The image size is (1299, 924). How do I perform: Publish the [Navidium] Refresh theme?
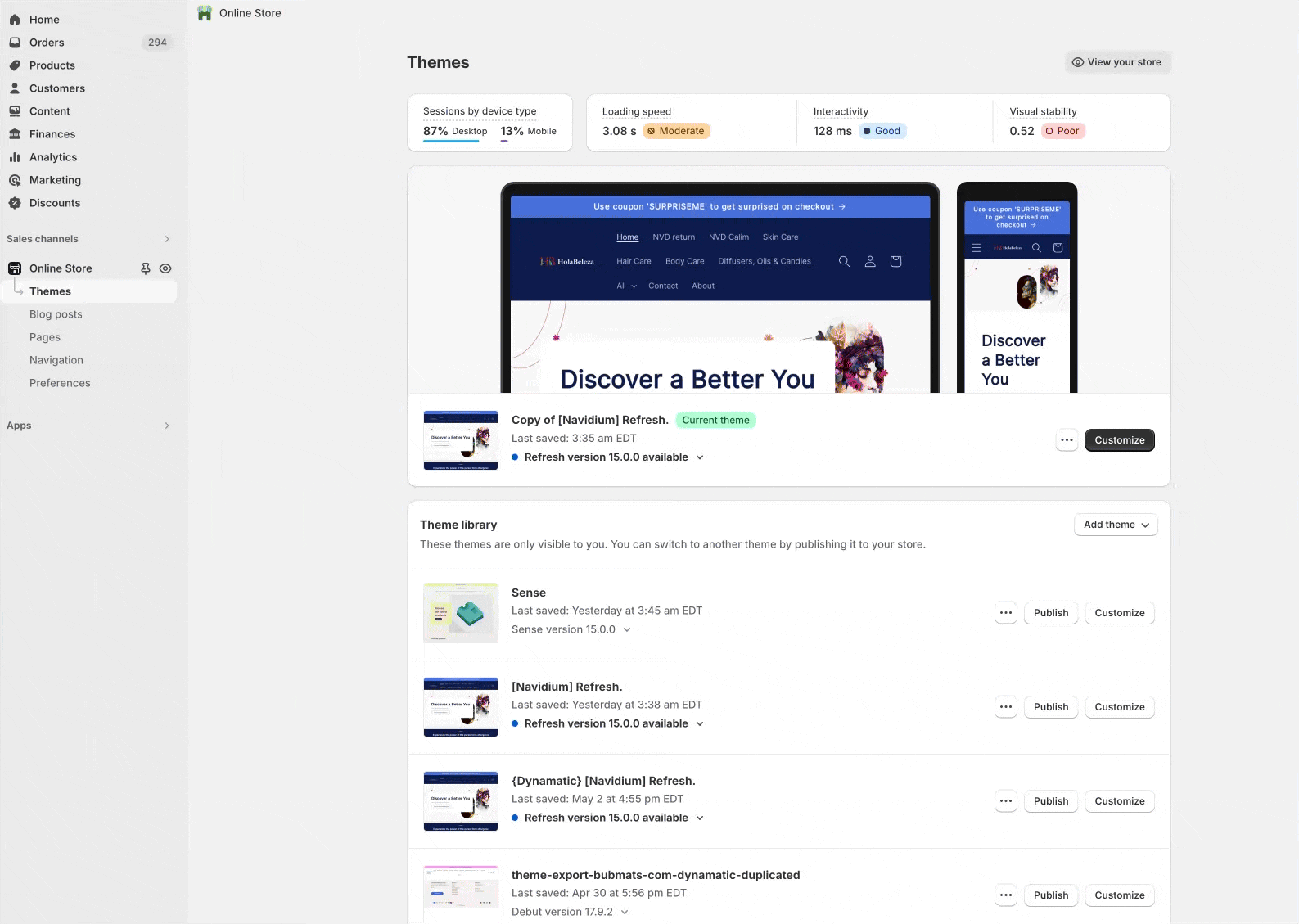tap(1051, 707)
